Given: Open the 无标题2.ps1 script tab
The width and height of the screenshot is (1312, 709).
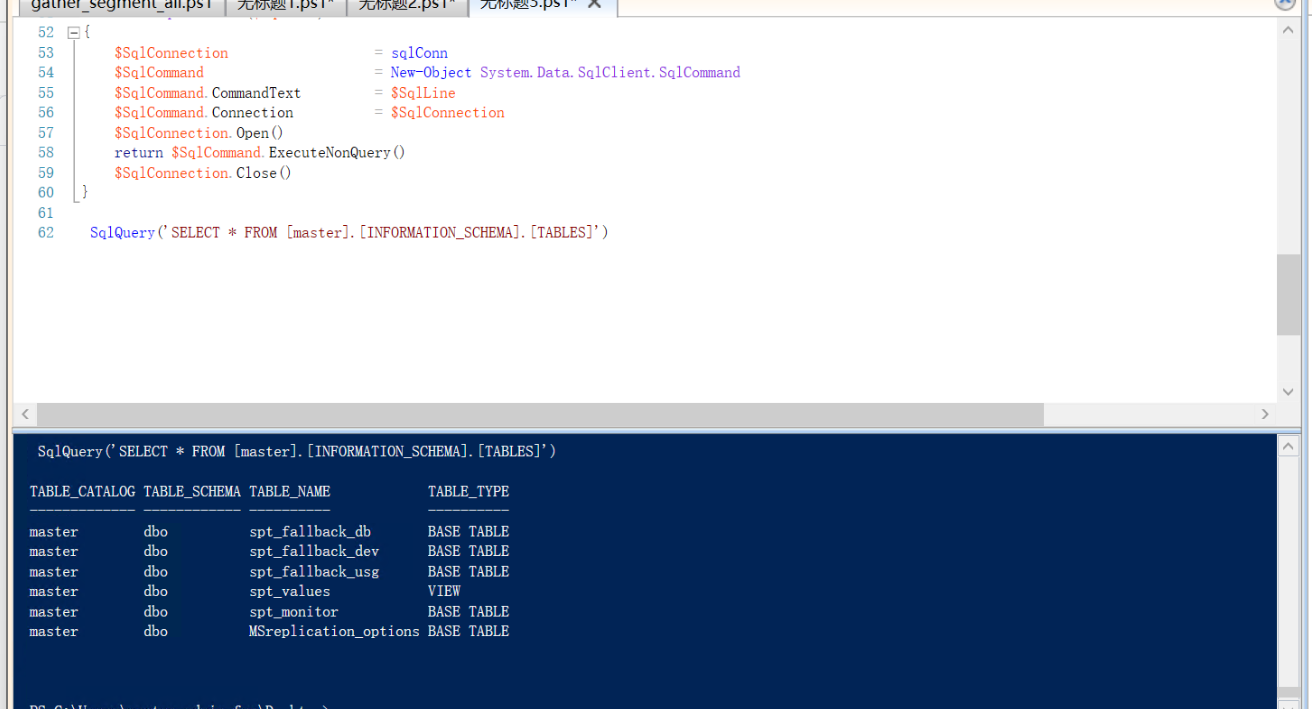Looking at the screenshot, I should click(407, 5).
